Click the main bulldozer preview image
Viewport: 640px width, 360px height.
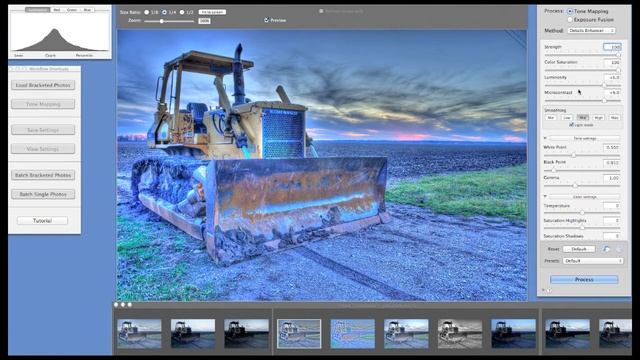point(322,165)
